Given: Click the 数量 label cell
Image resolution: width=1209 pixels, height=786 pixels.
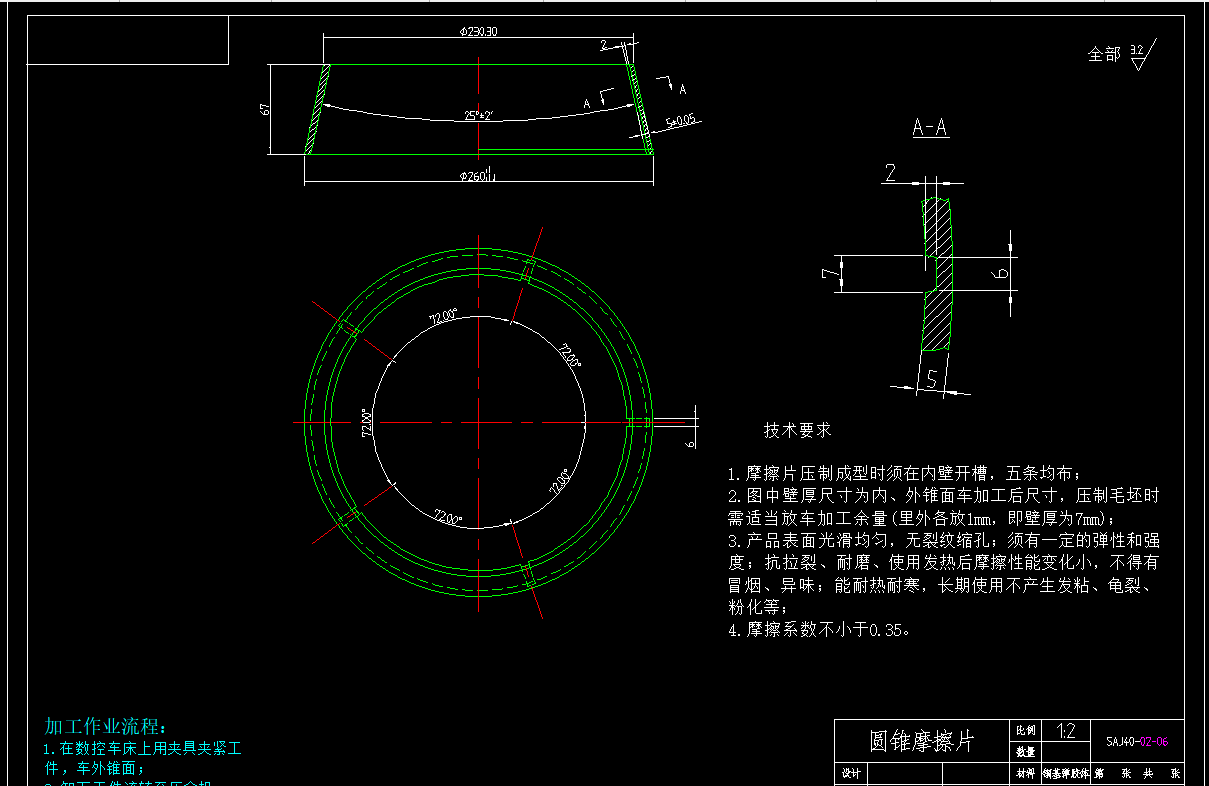Looking at the screenshot, I should point(1025,751).
